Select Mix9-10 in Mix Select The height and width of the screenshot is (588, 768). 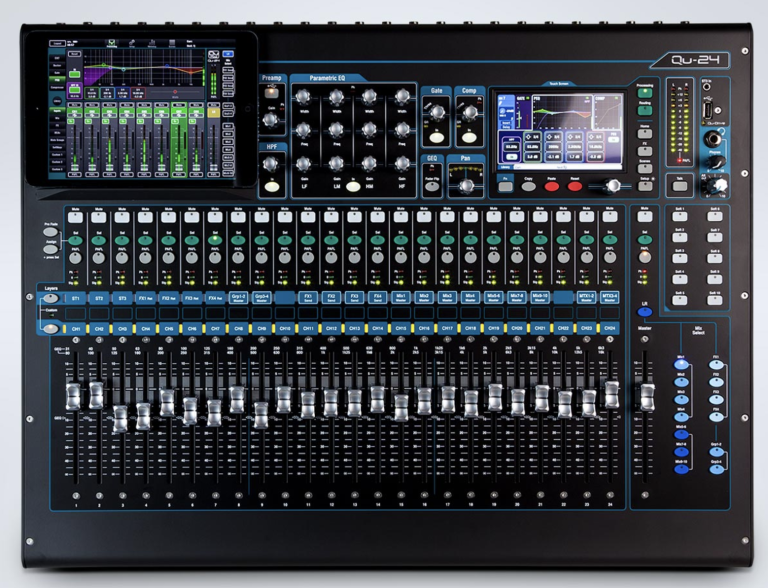click(681, 469)
